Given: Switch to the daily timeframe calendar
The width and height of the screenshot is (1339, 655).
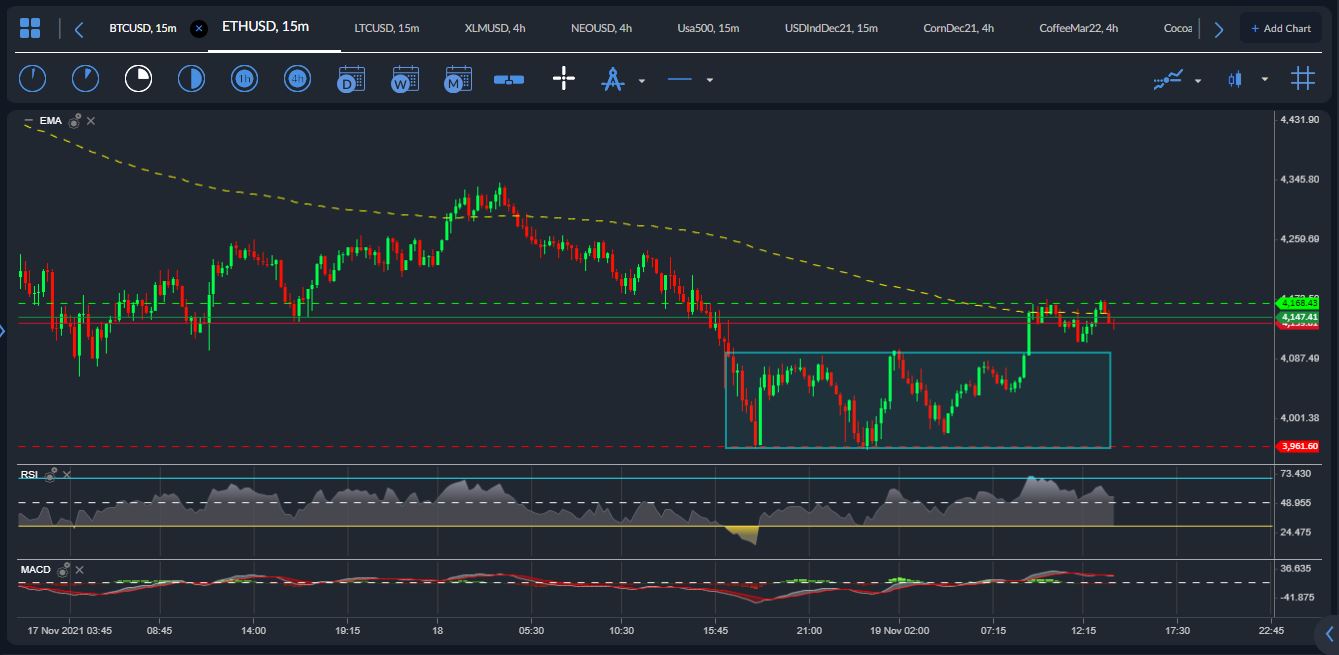Looking at the screenshot, I should click(x=351, y=79).
